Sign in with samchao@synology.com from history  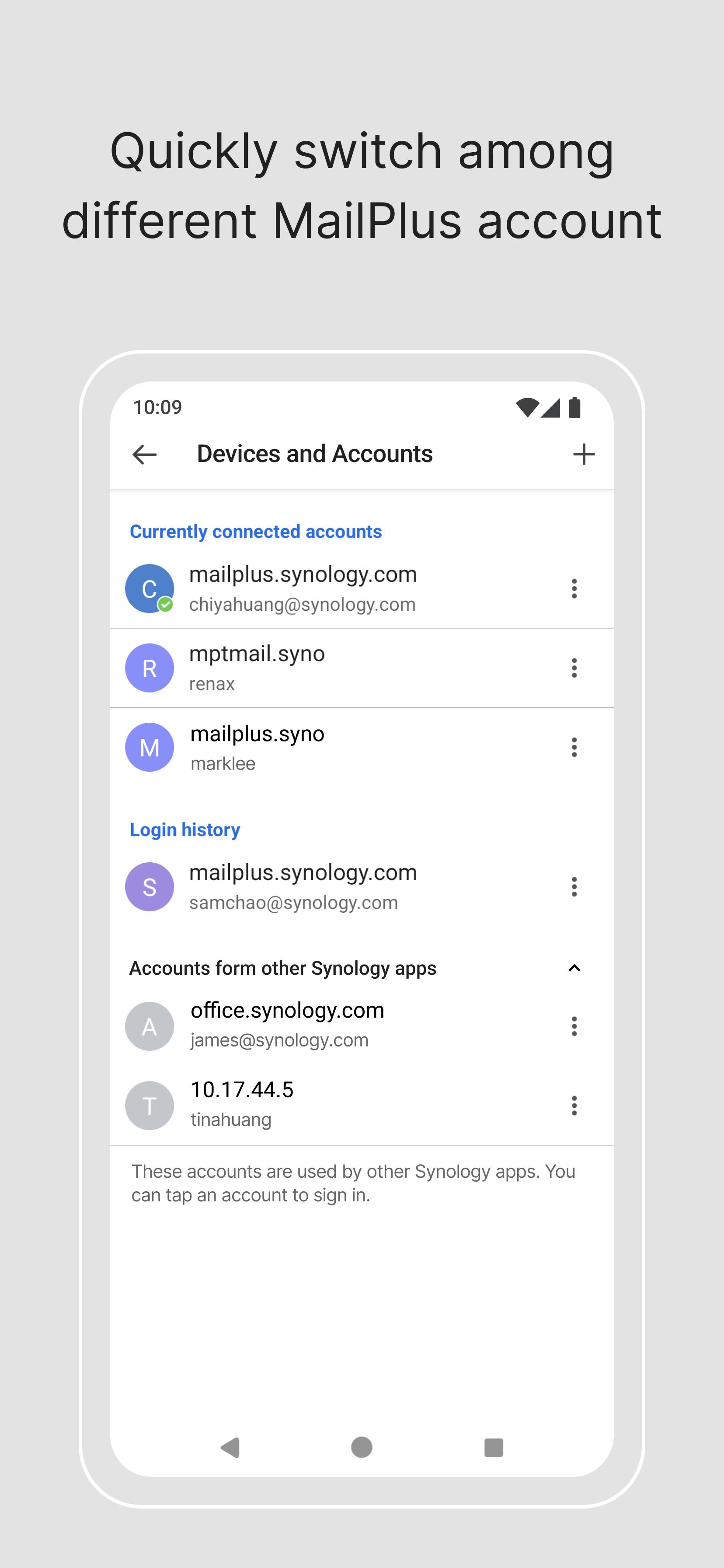coord(362,886)
